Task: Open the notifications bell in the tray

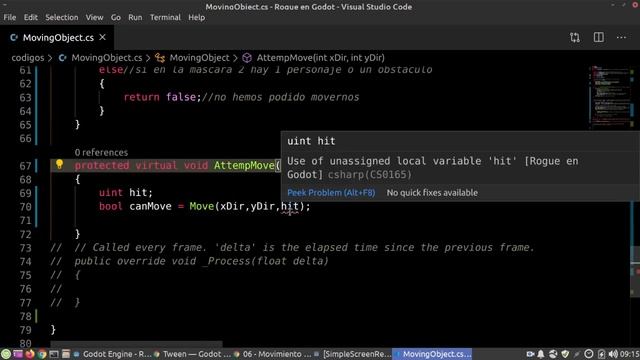Action: point(541,354)
